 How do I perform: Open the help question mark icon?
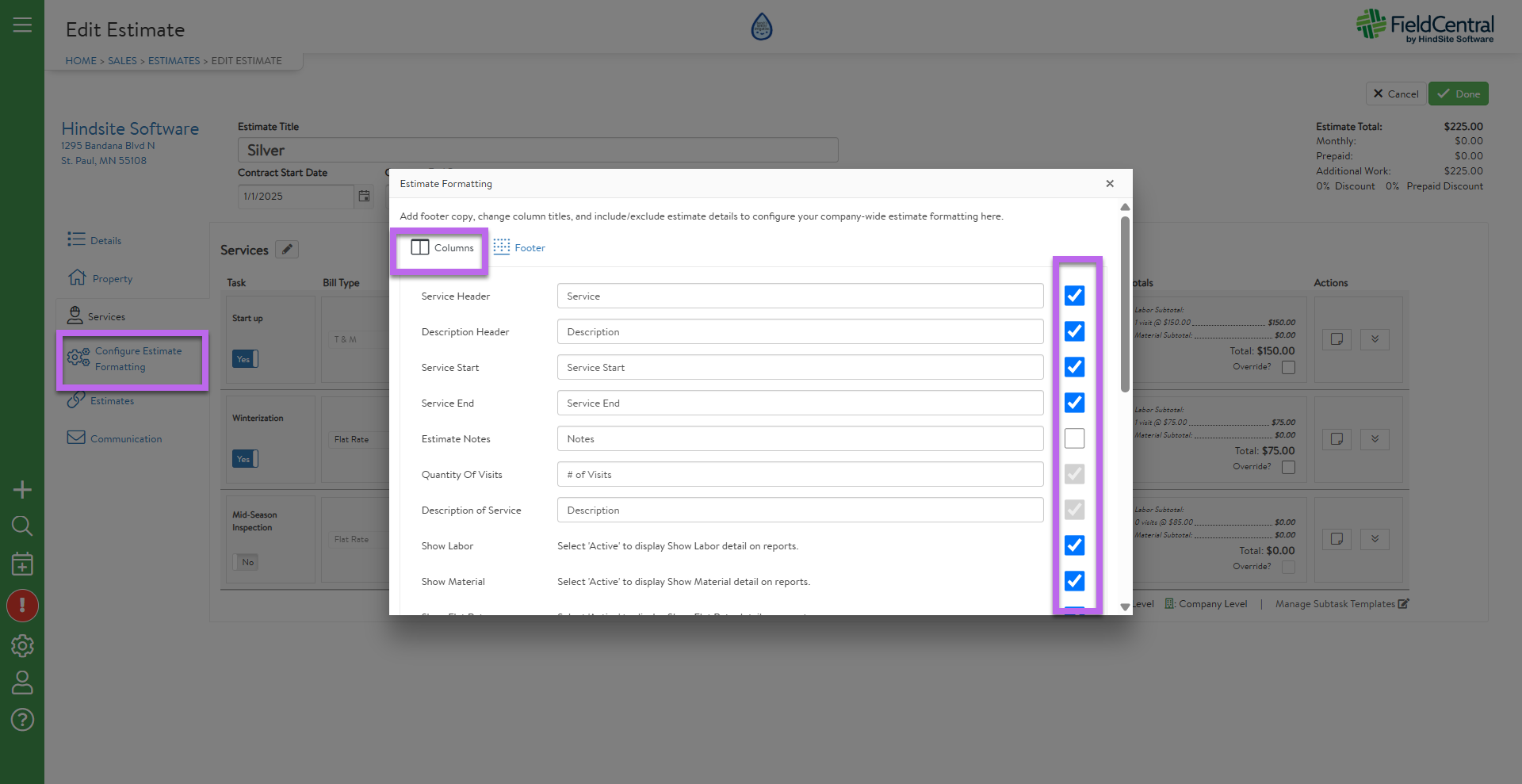pos(22,720)
